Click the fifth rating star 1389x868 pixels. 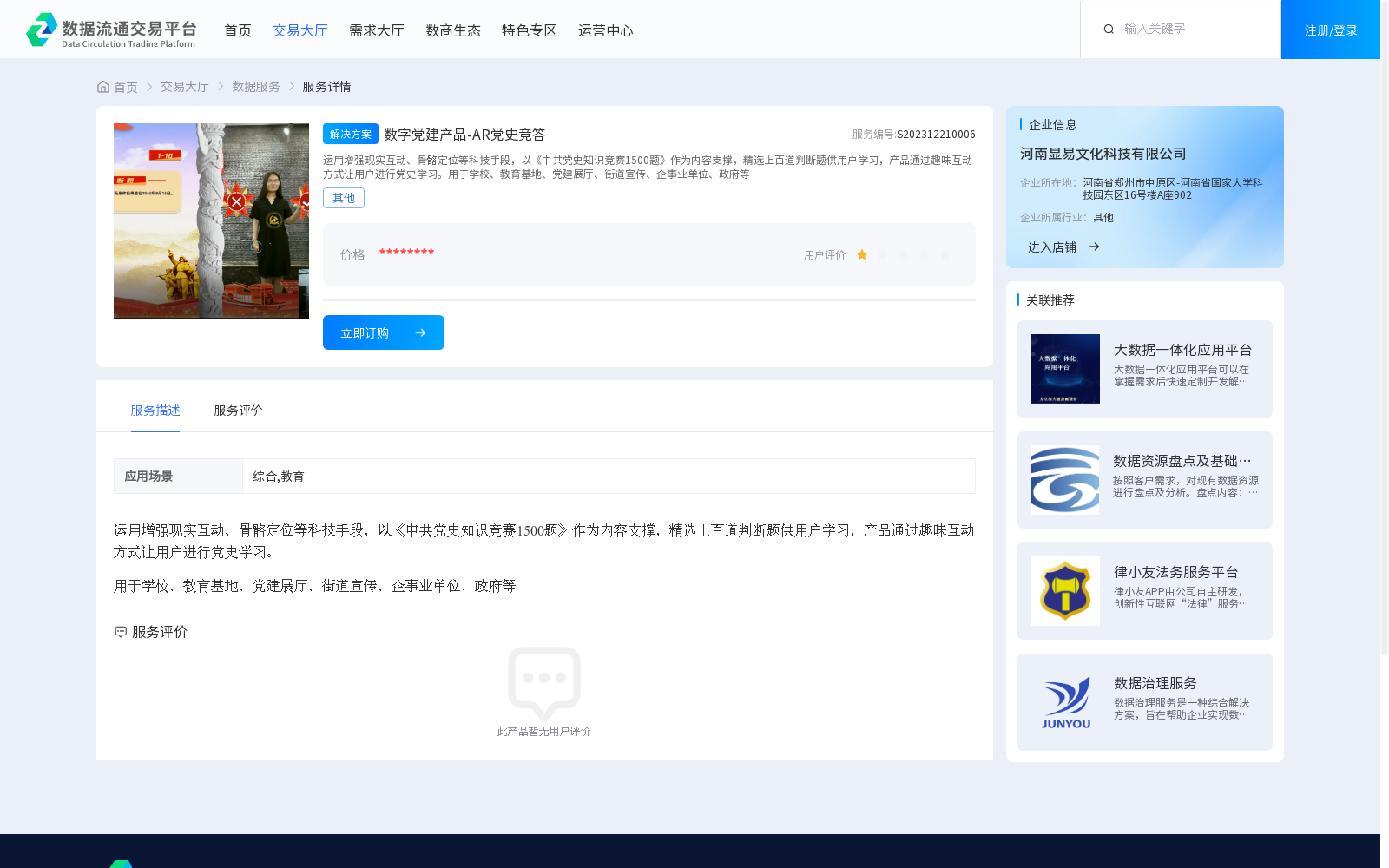point(945,254)
